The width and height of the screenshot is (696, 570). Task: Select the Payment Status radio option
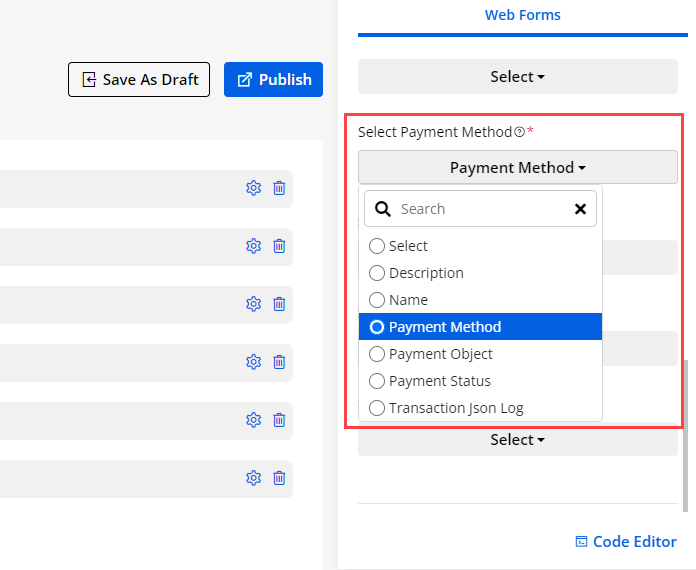pos(377,381)
